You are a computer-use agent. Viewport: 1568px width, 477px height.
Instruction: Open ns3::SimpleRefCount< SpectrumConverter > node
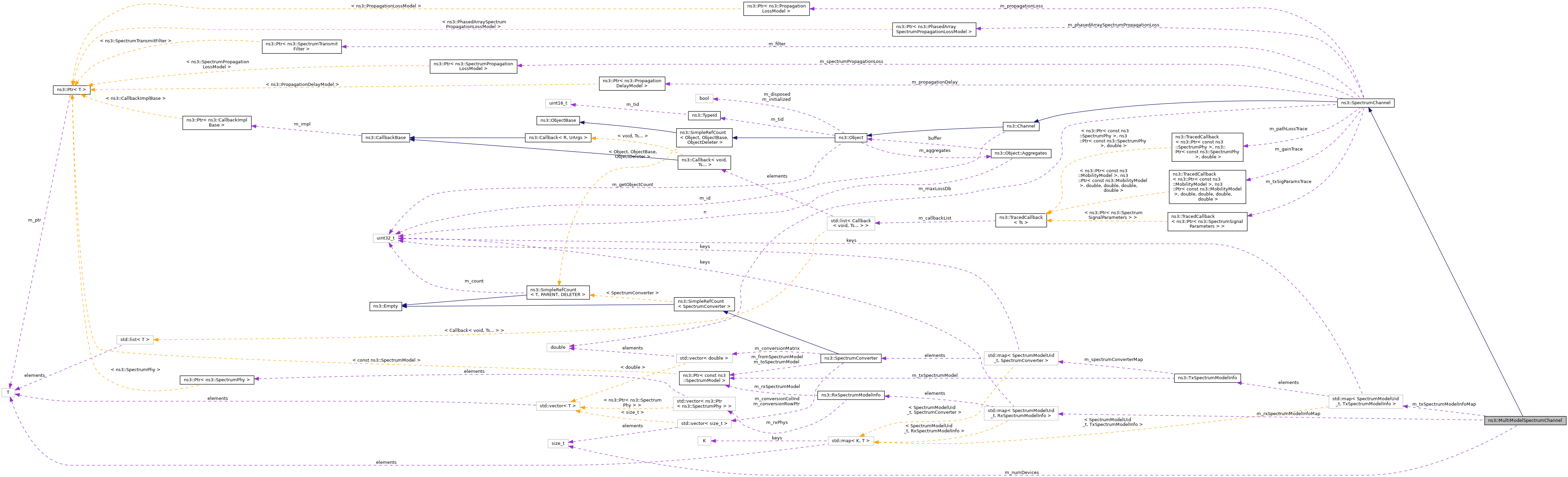[x=704, y=303]
